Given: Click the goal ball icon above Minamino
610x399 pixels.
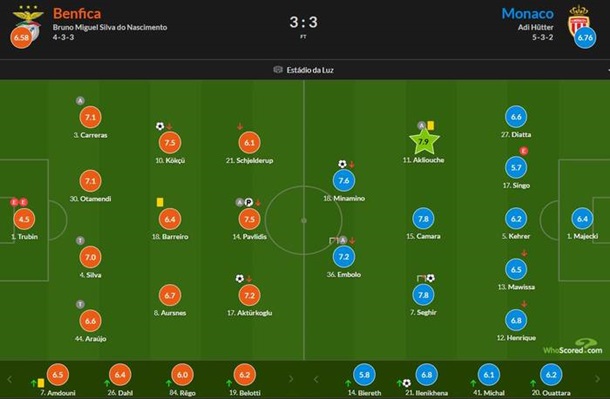Looking at the screenshot, I should [342, 164].
